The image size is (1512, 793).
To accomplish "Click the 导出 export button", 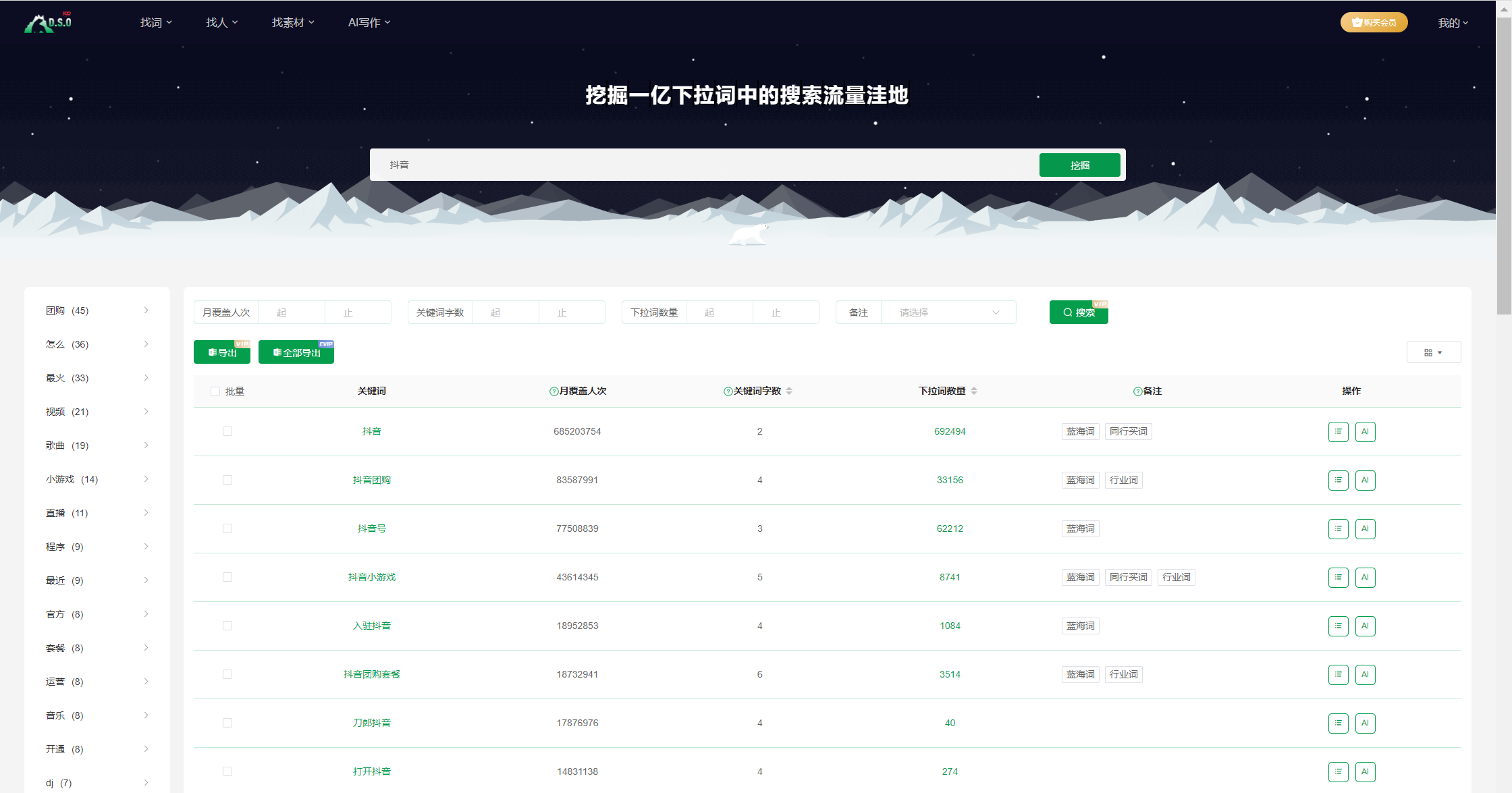I will click(222, 352).
